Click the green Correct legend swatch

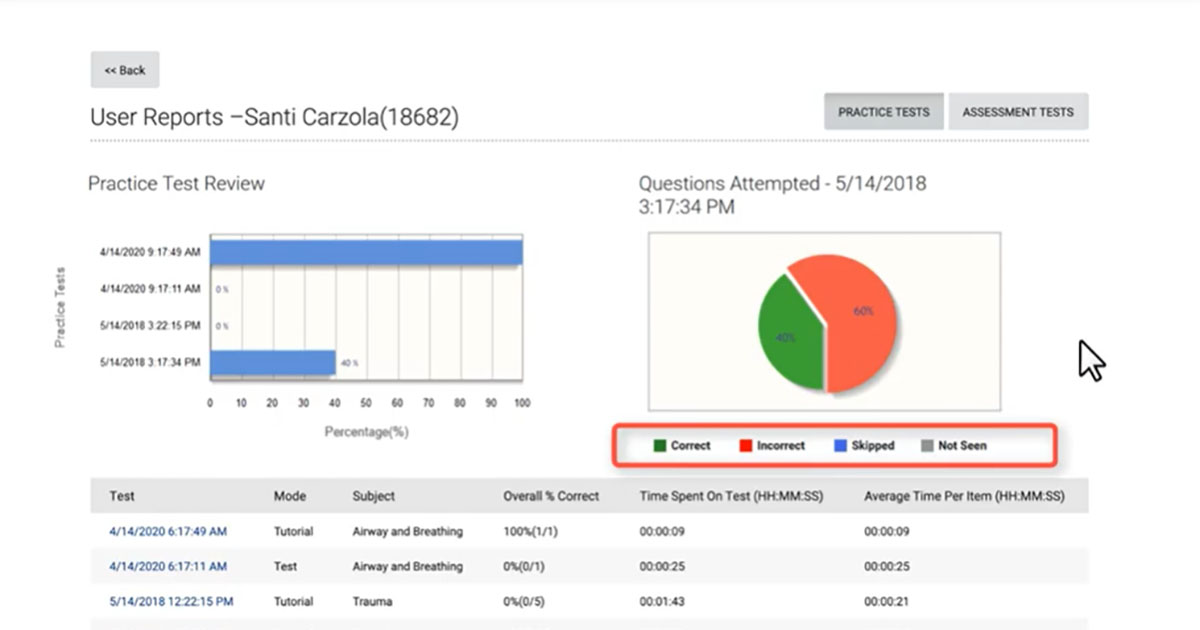coord(660,446)
